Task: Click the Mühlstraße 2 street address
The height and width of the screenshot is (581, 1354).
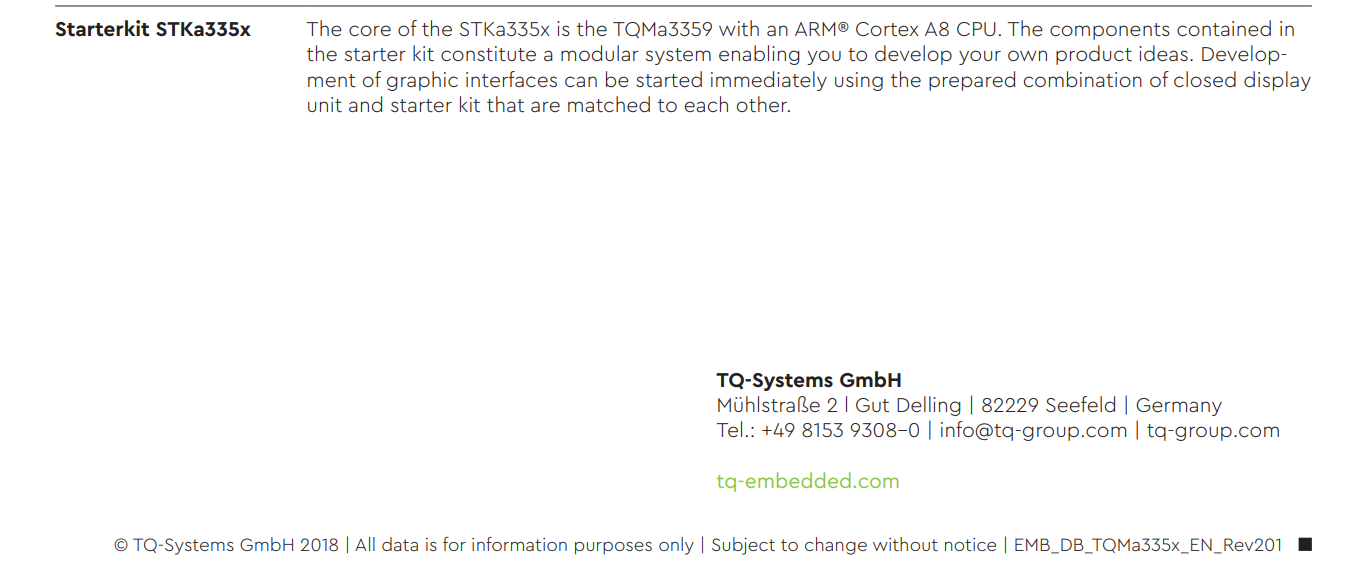Action: point(777,406)
